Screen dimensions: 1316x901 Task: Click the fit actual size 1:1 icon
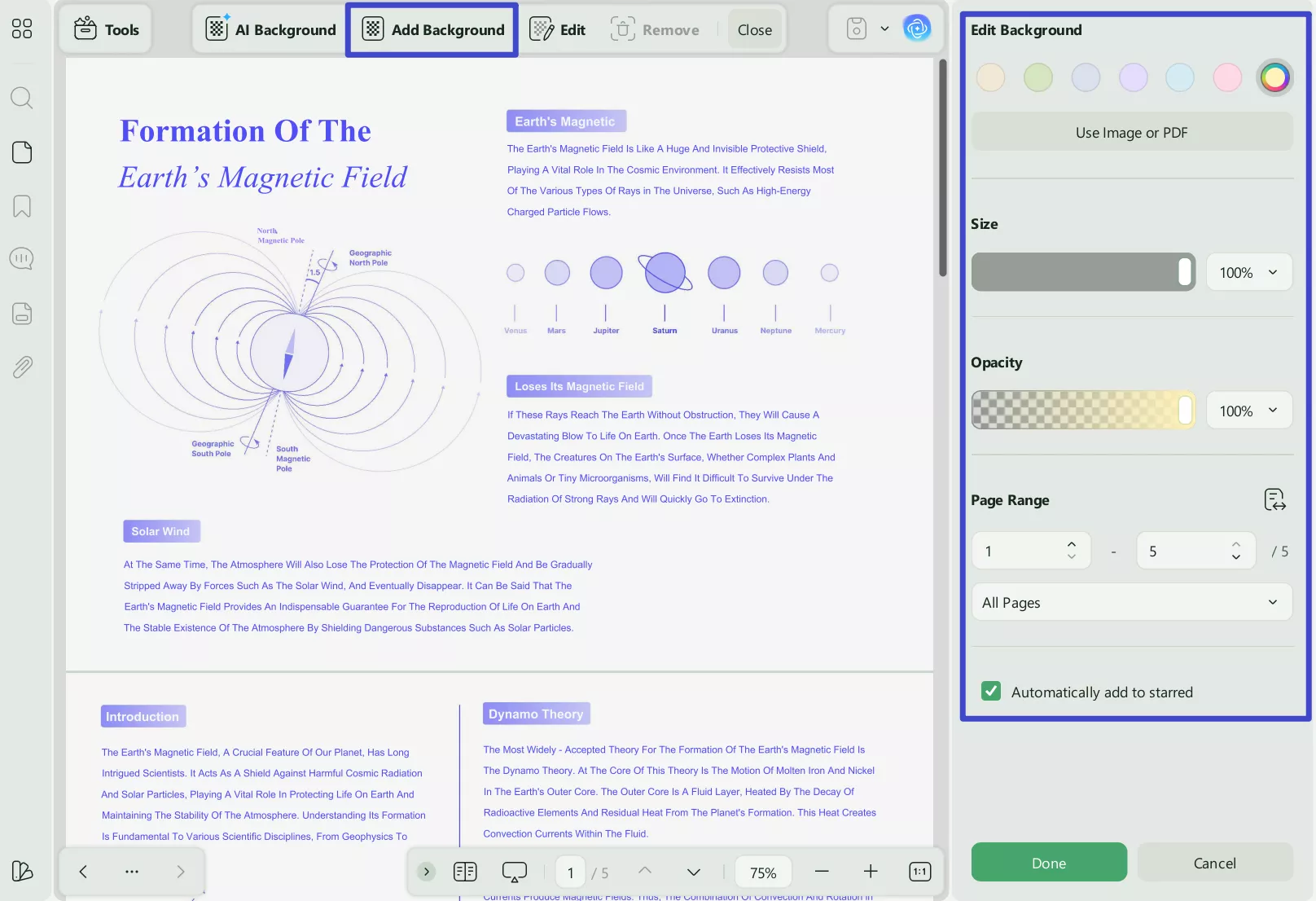pos(920,872)
